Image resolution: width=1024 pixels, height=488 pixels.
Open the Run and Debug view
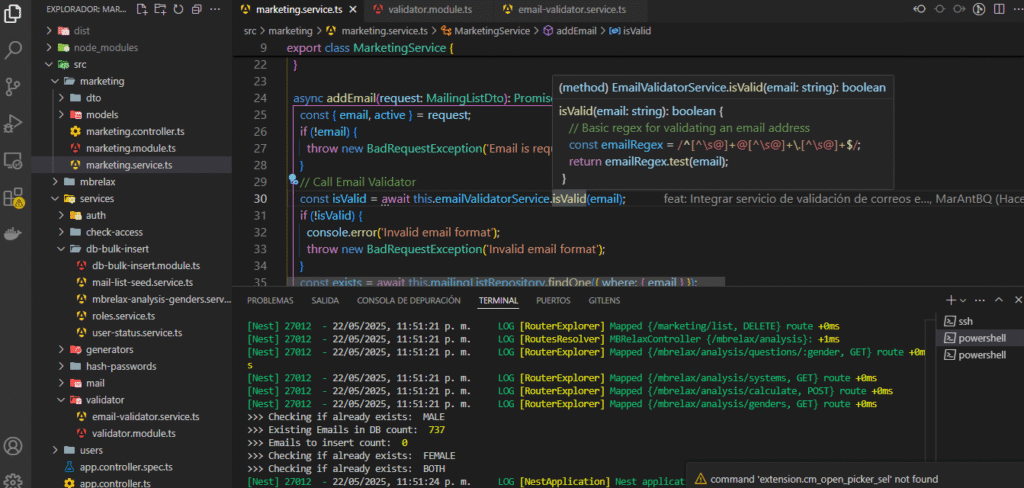pyautogui.click(x=14, y=123)
